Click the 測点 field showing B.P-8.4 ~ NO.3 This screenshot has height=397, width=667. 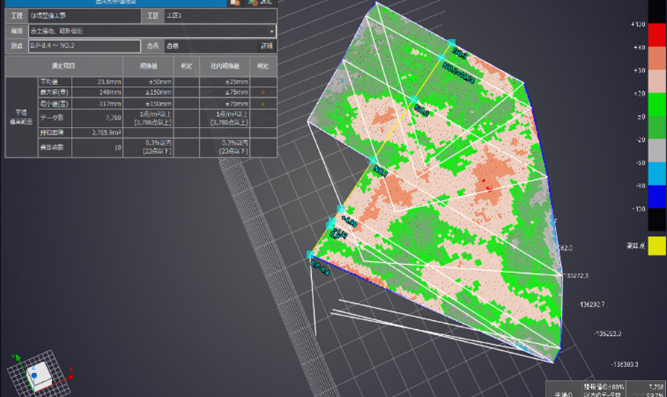click(84, 46)
